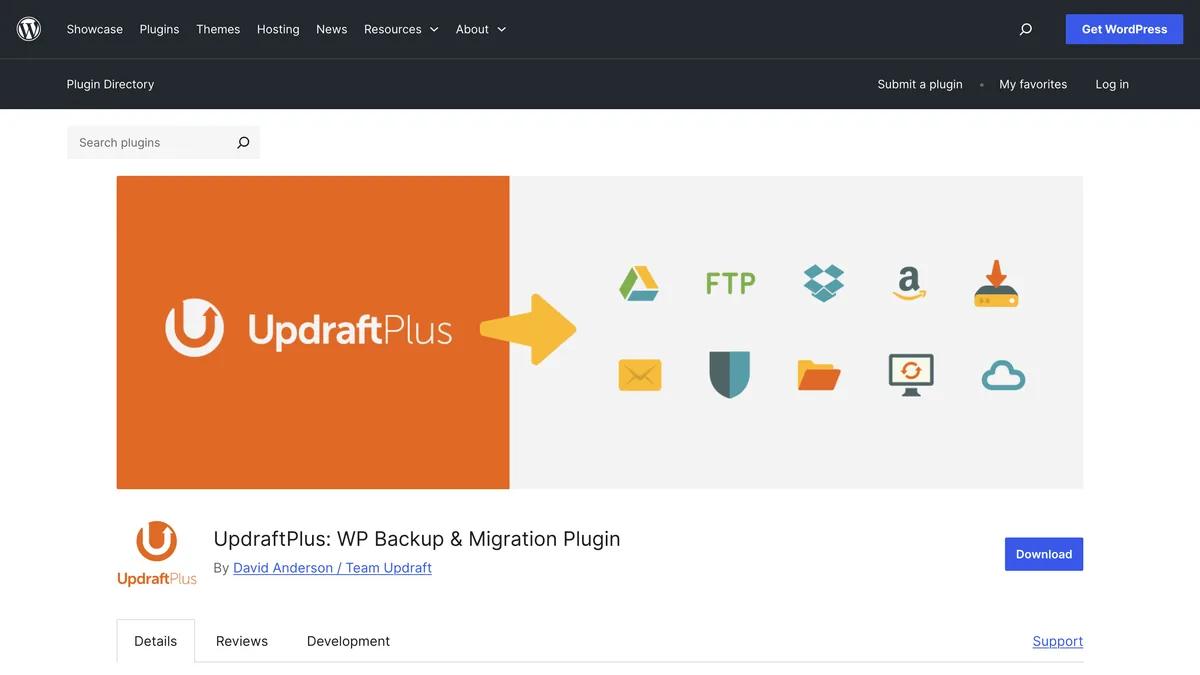Viewport: 1200px width, 675px height.
Task: Open My favorites link
Action: click(1033, 84)
